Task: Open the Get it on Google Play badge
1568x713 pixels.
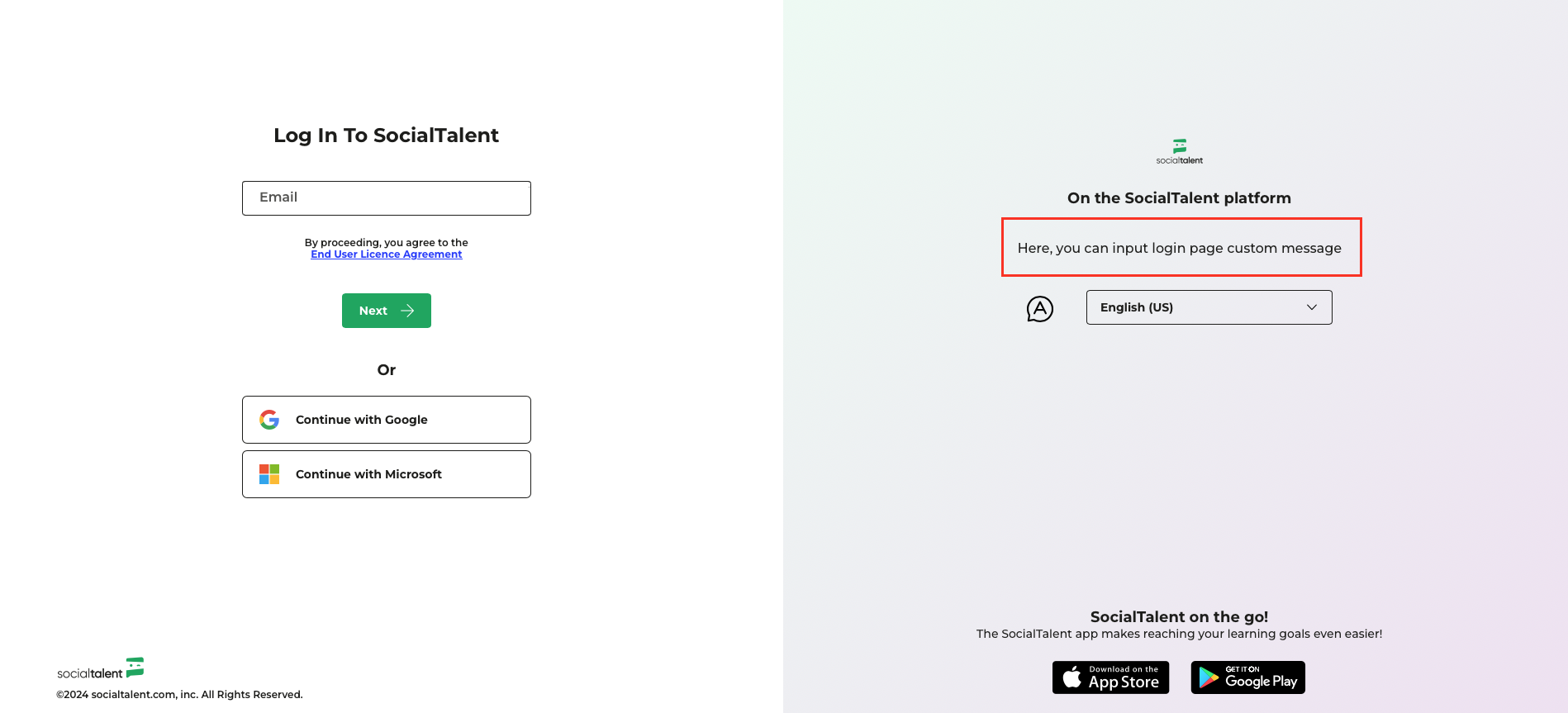Action: (x=1248, y=677)
